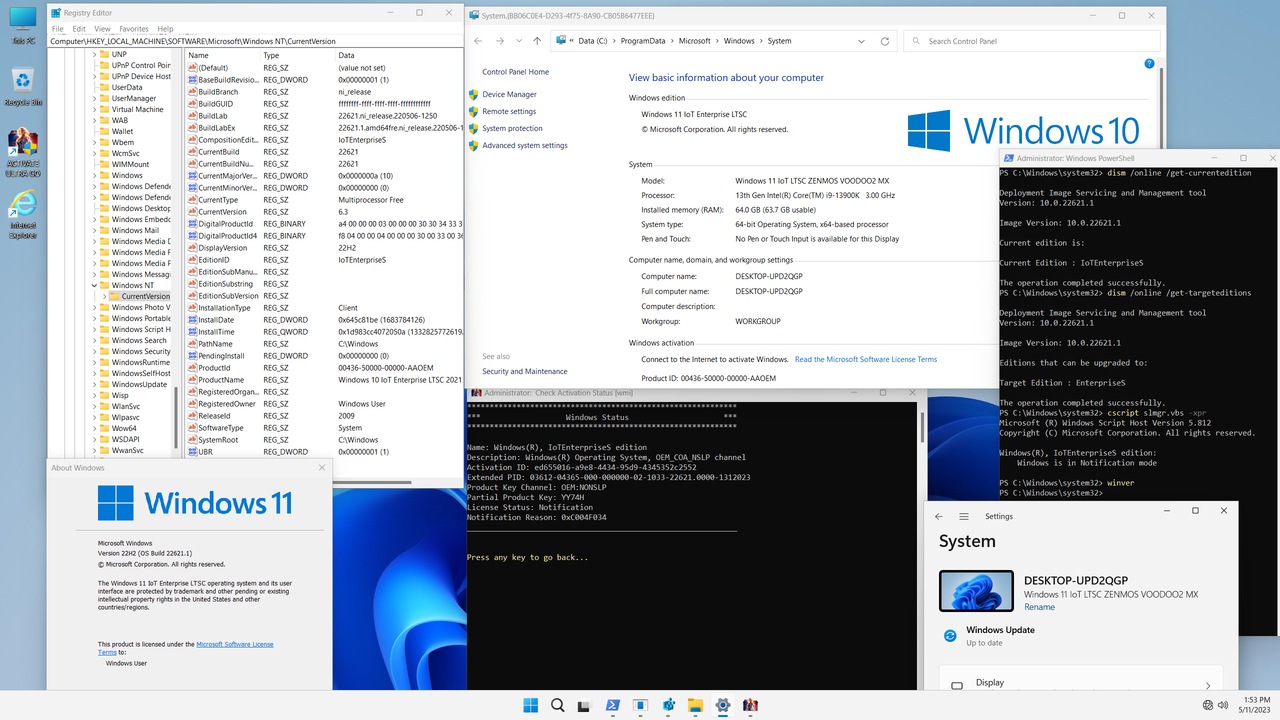Image resolution: width=1280 pixels, height=720 pixels.
Task: Click Read the Microsoft Software License Terms
Action: (x=866, y=359)
